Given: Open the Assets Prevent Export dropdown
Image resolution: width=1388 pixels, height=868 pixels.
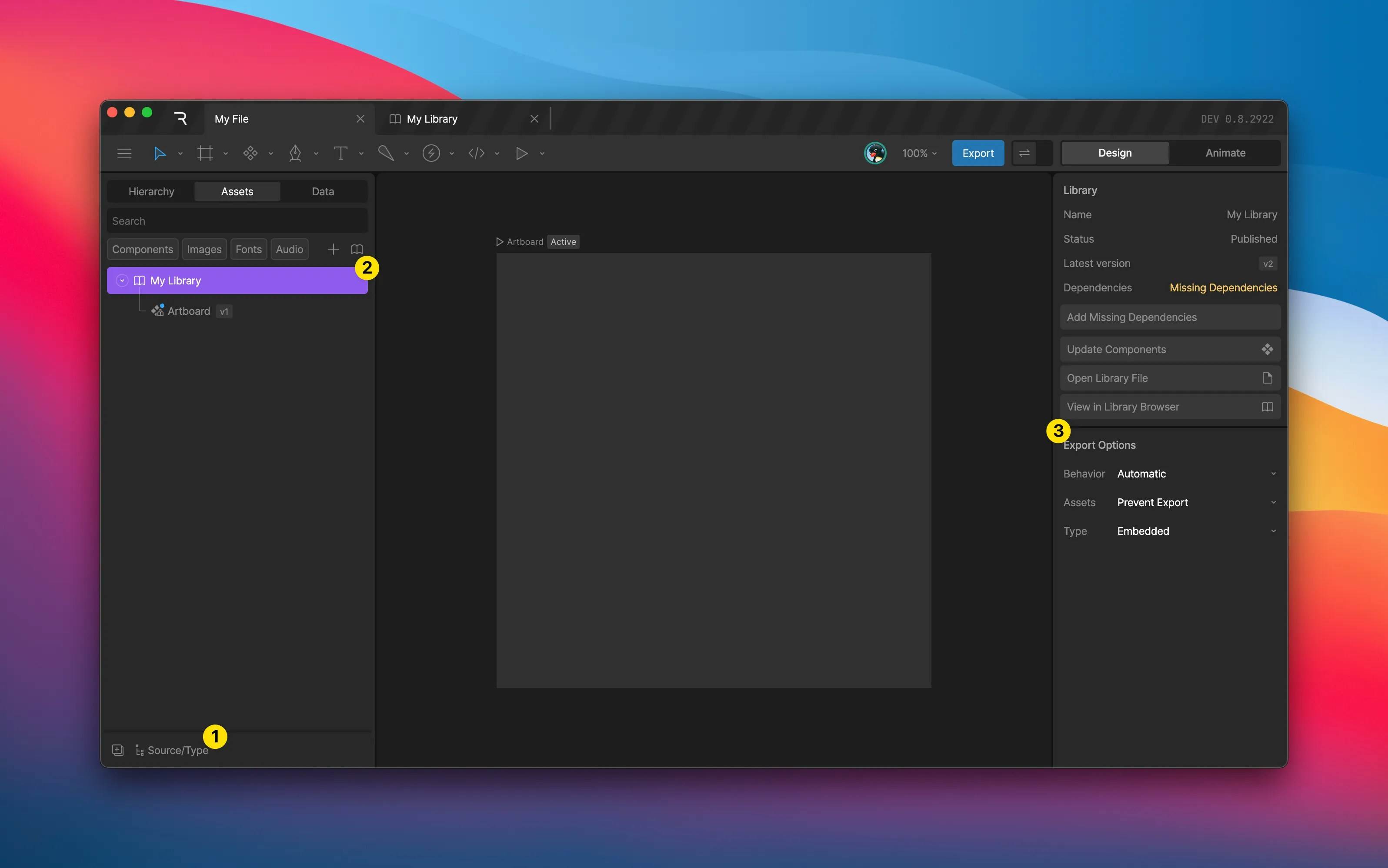Looking at the screenshot, I should tap(1196, 502).
